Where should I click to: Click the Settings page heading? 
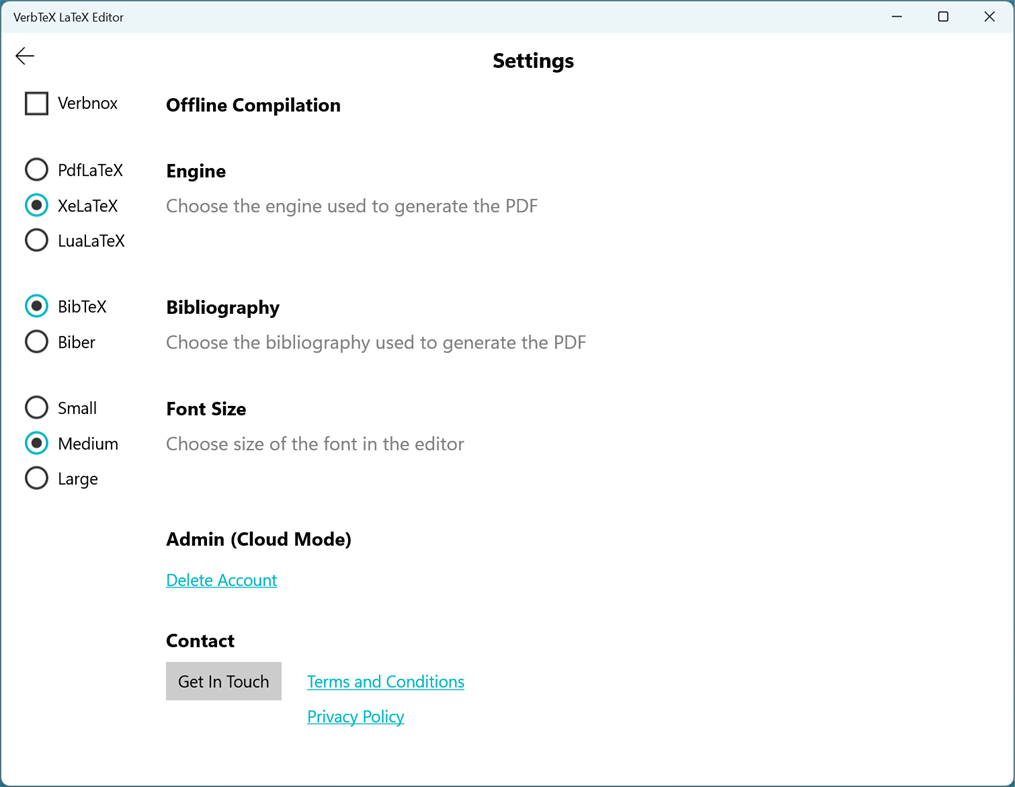point(532,60)
